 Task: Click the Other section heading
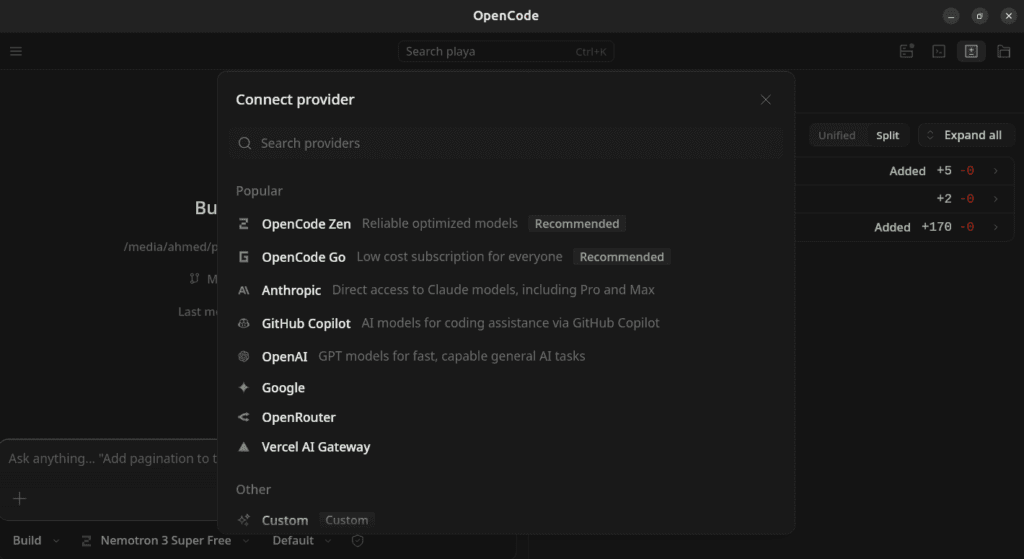point(253,490)
